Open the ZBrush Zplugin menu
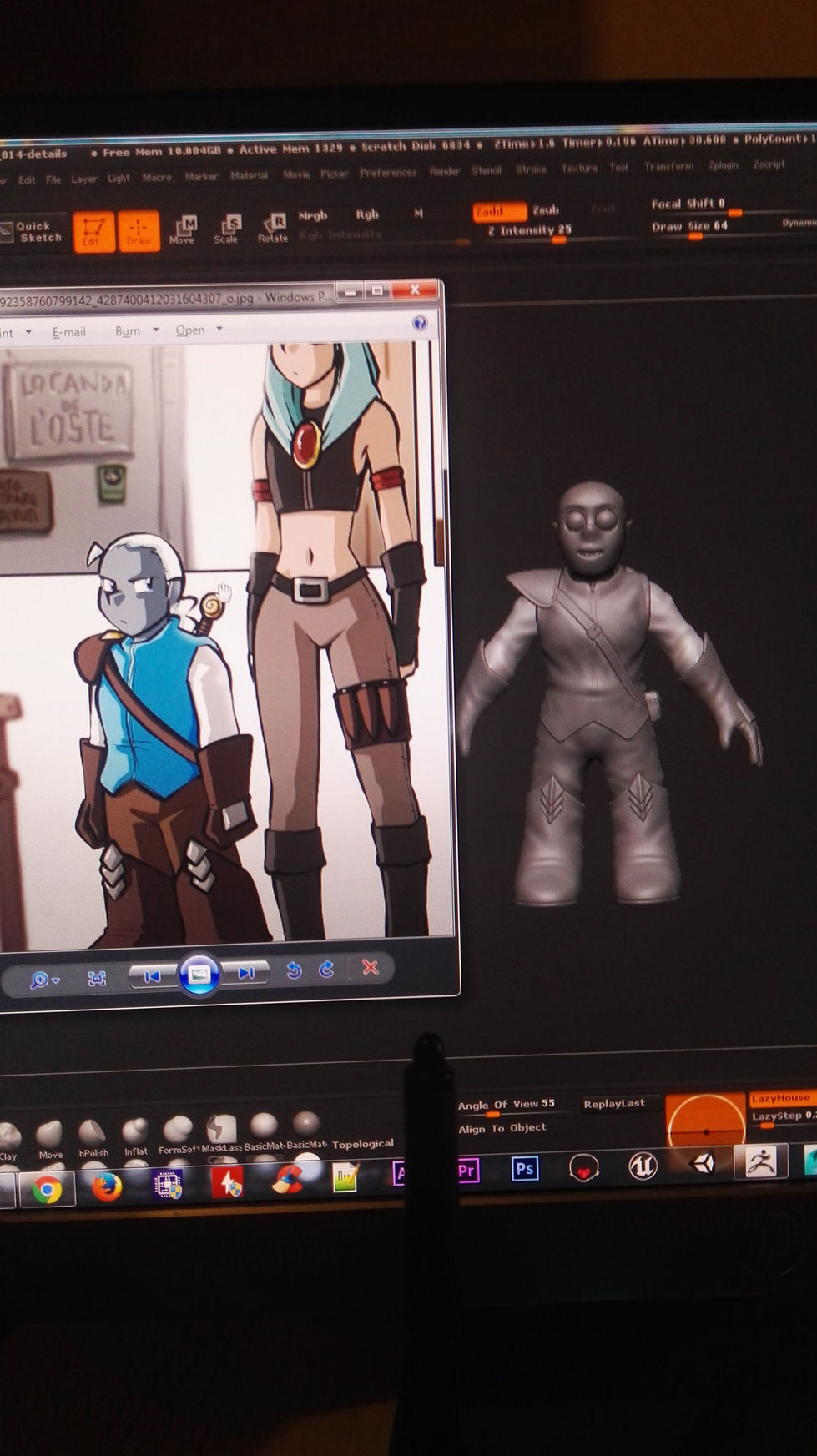Viewport: 817px width, 1456px height. click(x=724, y=165)
